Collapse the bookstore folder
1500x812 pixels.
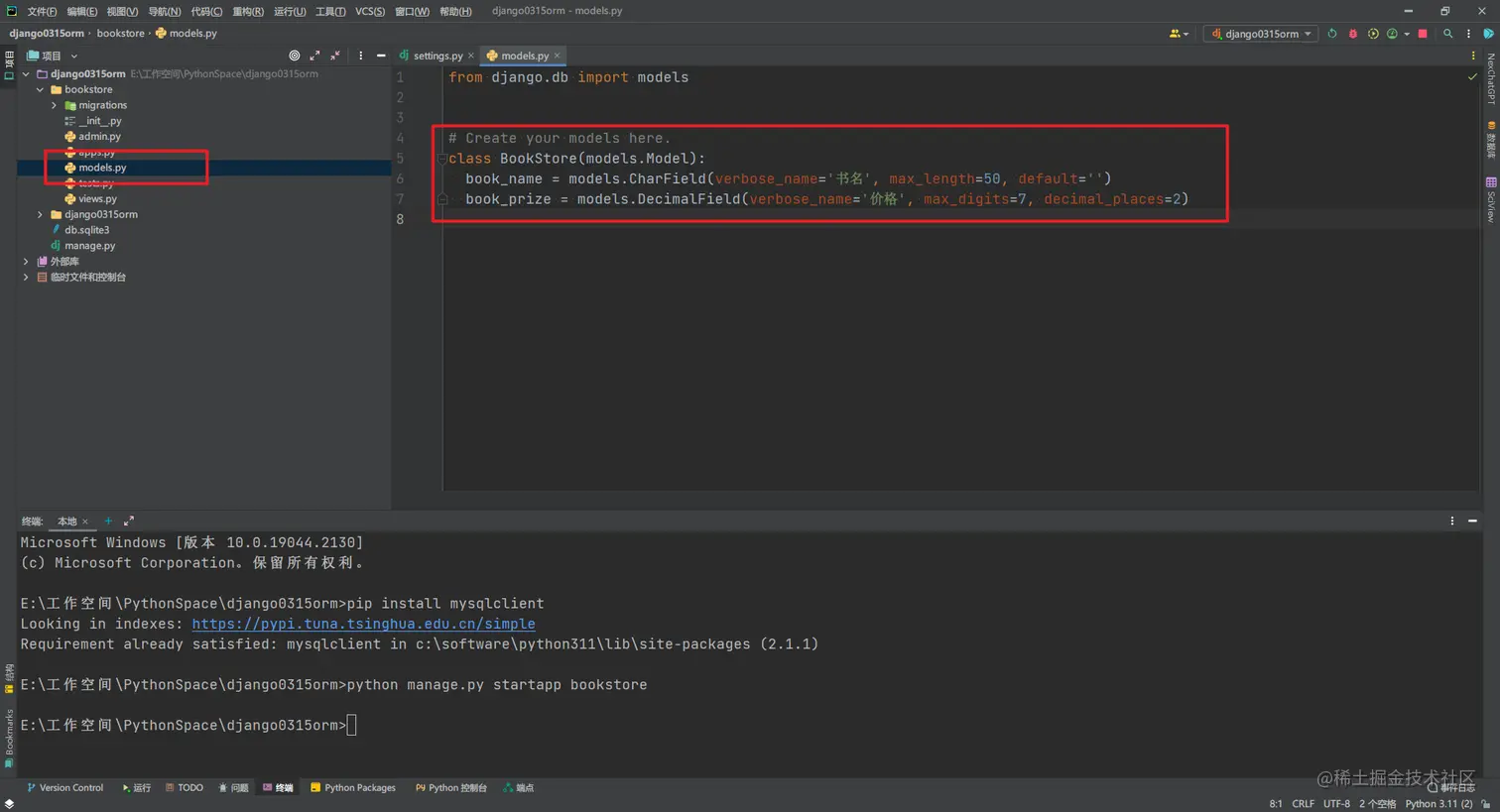[x=40, y=89]
